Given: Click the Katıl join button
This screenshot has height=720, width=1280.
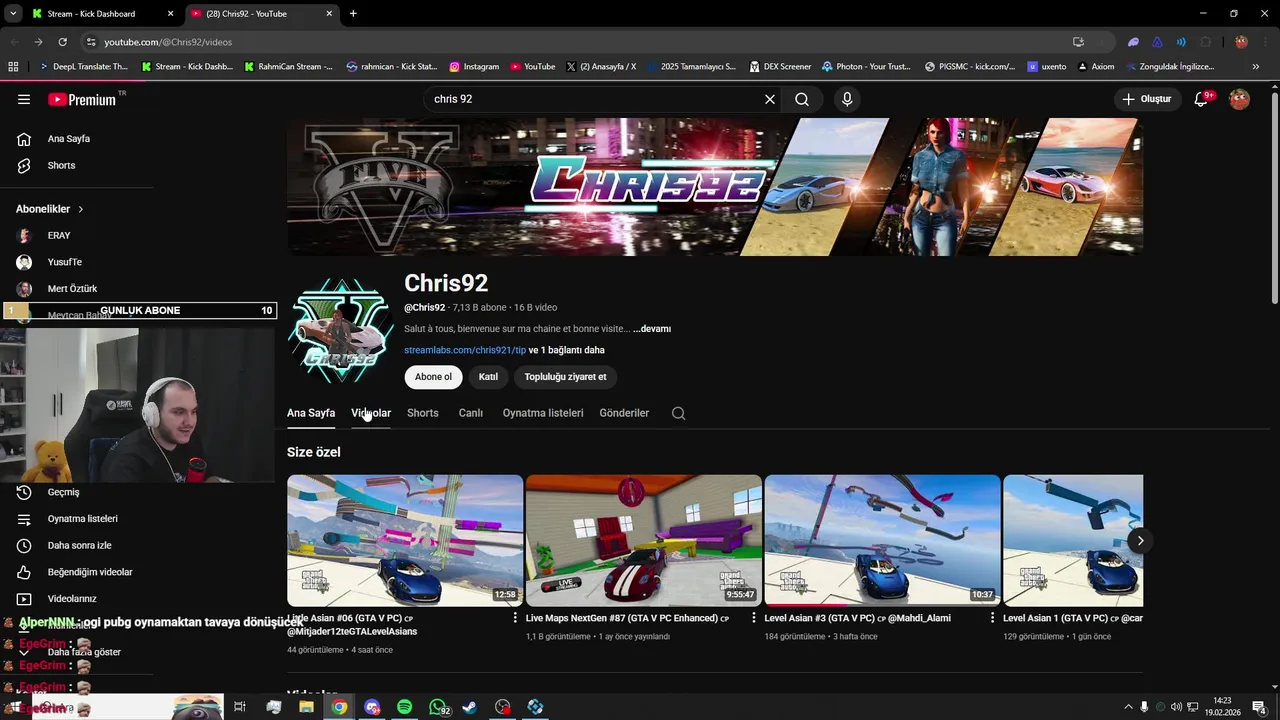Looking at the screenshot, I should click(488, 377).
